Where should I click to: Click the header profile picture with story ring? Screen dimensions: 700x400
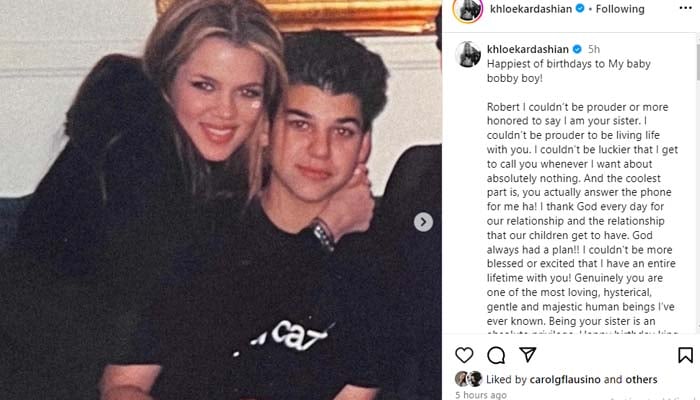tap(467, 9)
